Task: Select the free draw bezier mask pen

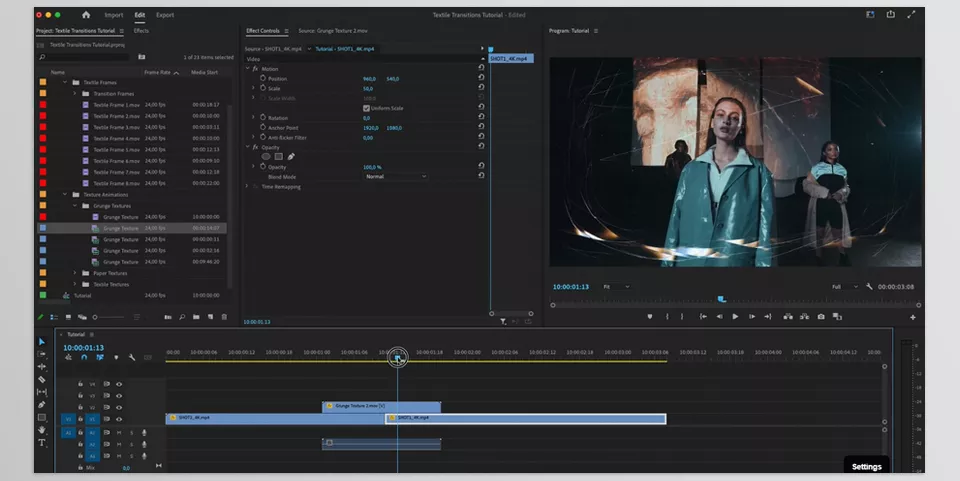Action: point(291,157)
